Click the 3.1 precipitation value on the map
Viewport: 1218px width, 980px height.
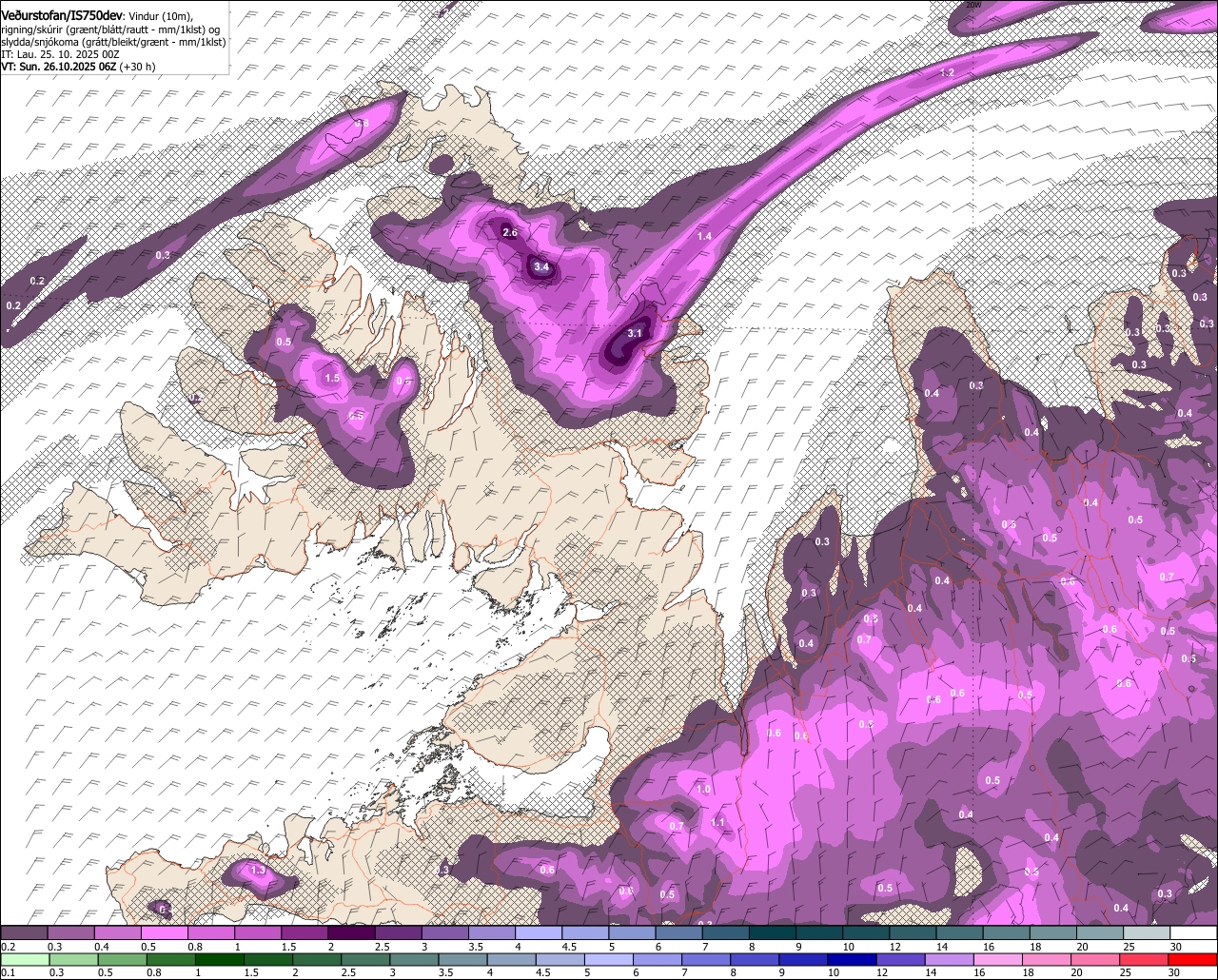tap(635, 333)
